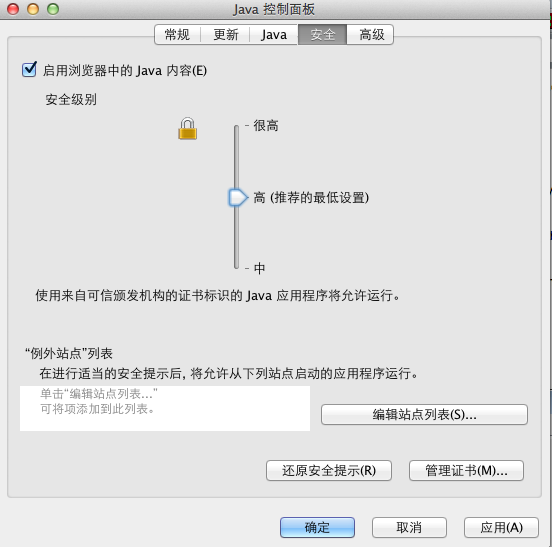Confirm with the 确定 button
This screenshot has height=547, width=552.
tap(317, 527)
